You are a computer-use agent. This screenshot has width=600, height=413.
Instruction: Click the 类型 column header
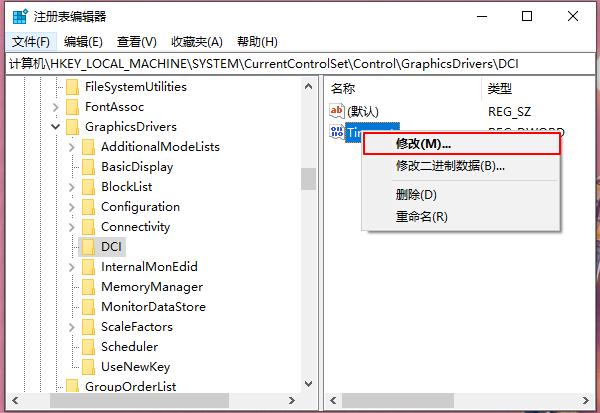point(538,88)
